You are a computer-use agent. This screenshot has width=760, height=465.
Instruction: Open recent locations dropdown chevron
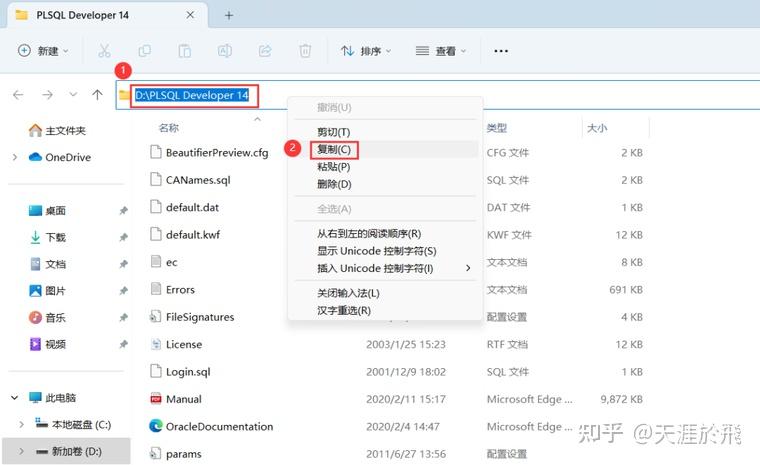coord(73,94)
